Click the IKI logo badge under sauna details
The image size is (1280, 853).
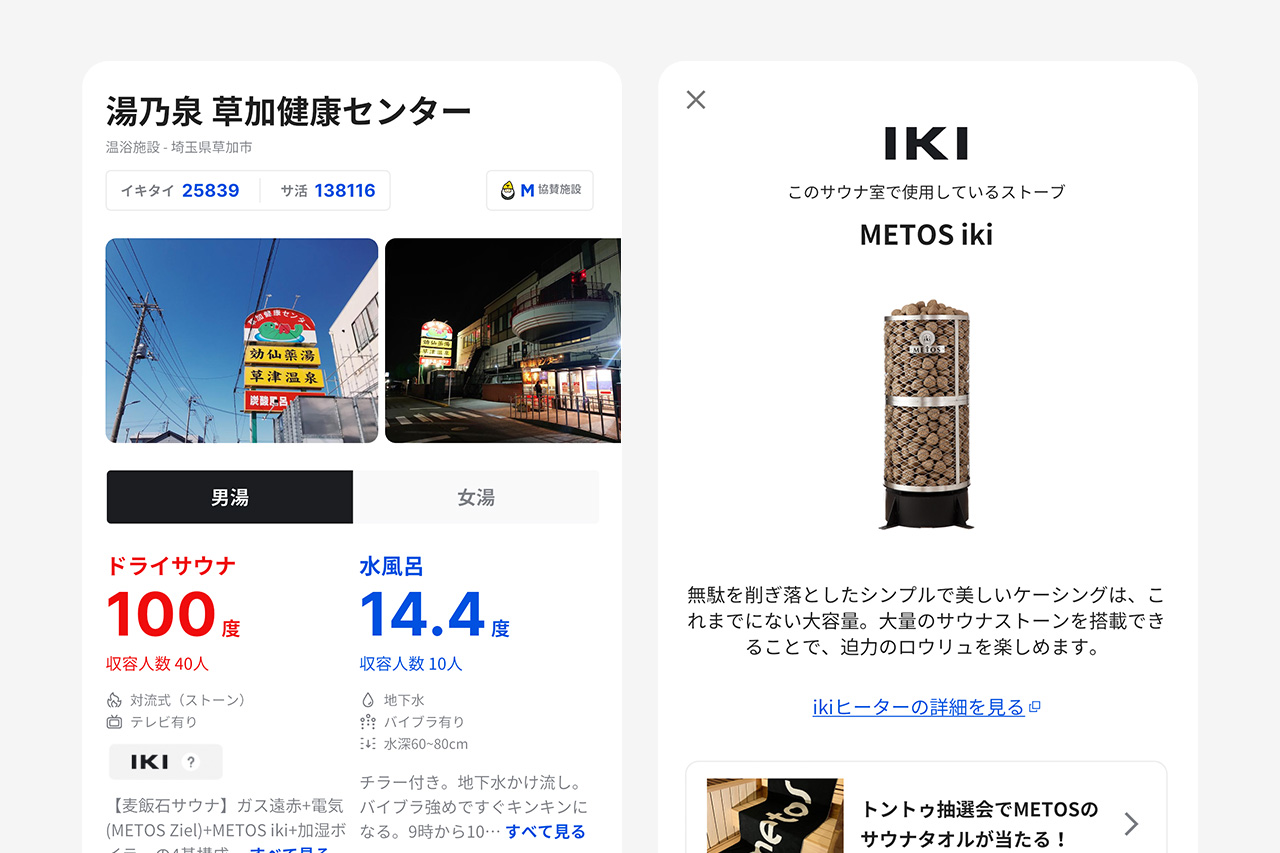(166, 762)
